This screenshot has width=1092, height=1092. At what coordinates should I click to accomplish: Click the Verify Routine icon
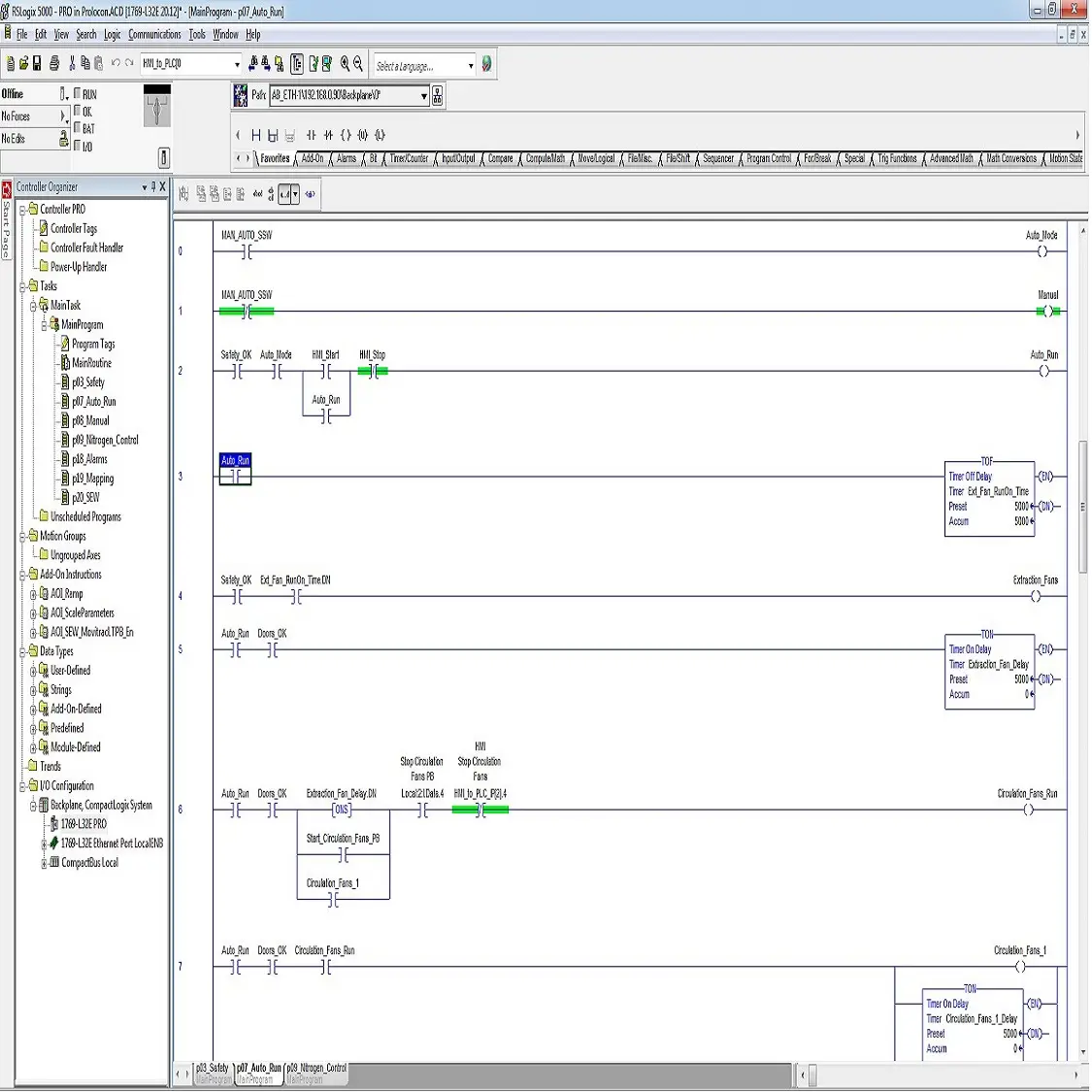(x=314, y=64)
